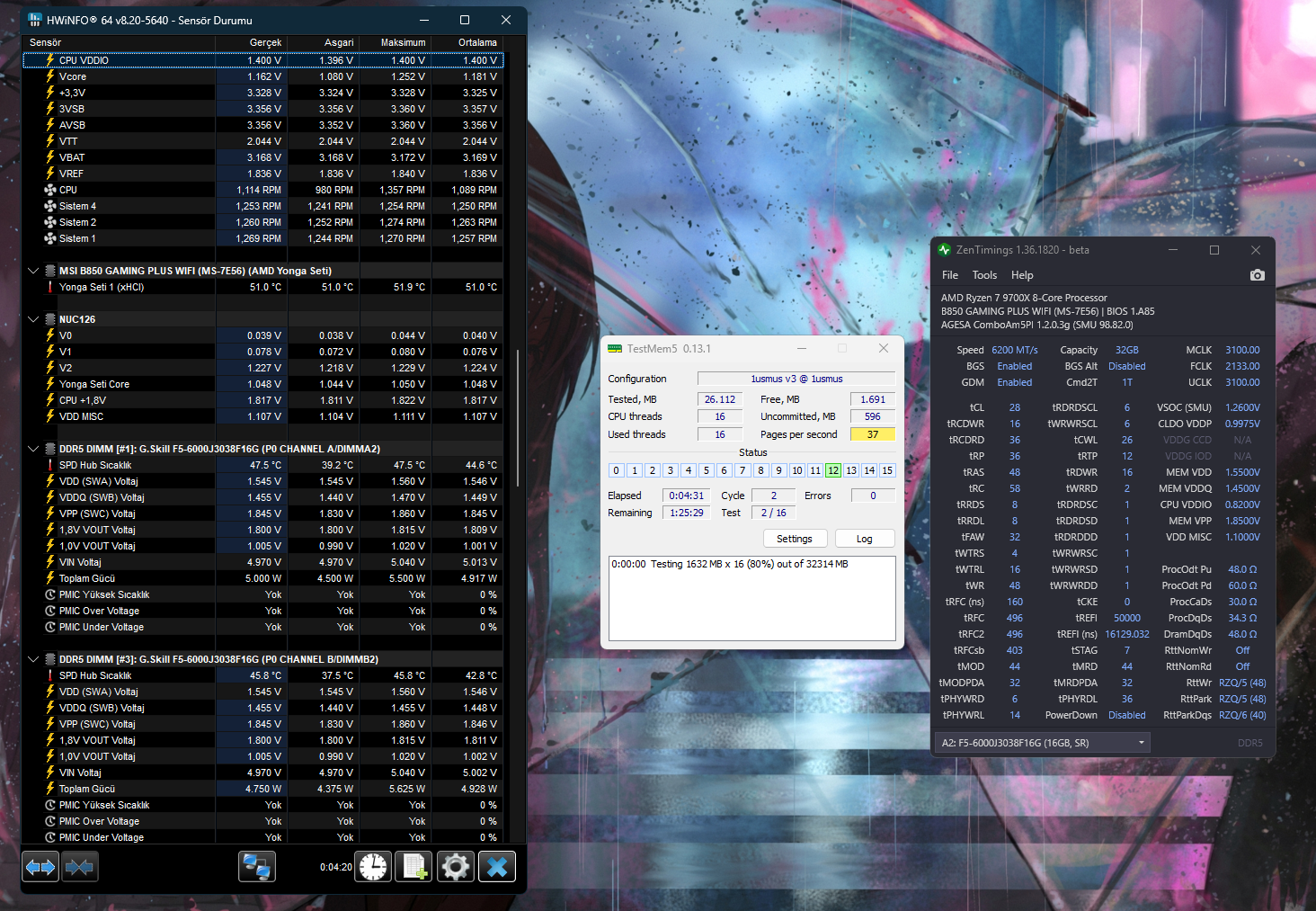Open the A2: F5-6000J3038F16G module dropdown
Screen dimensions: 1316x911
click(1043, 743)
